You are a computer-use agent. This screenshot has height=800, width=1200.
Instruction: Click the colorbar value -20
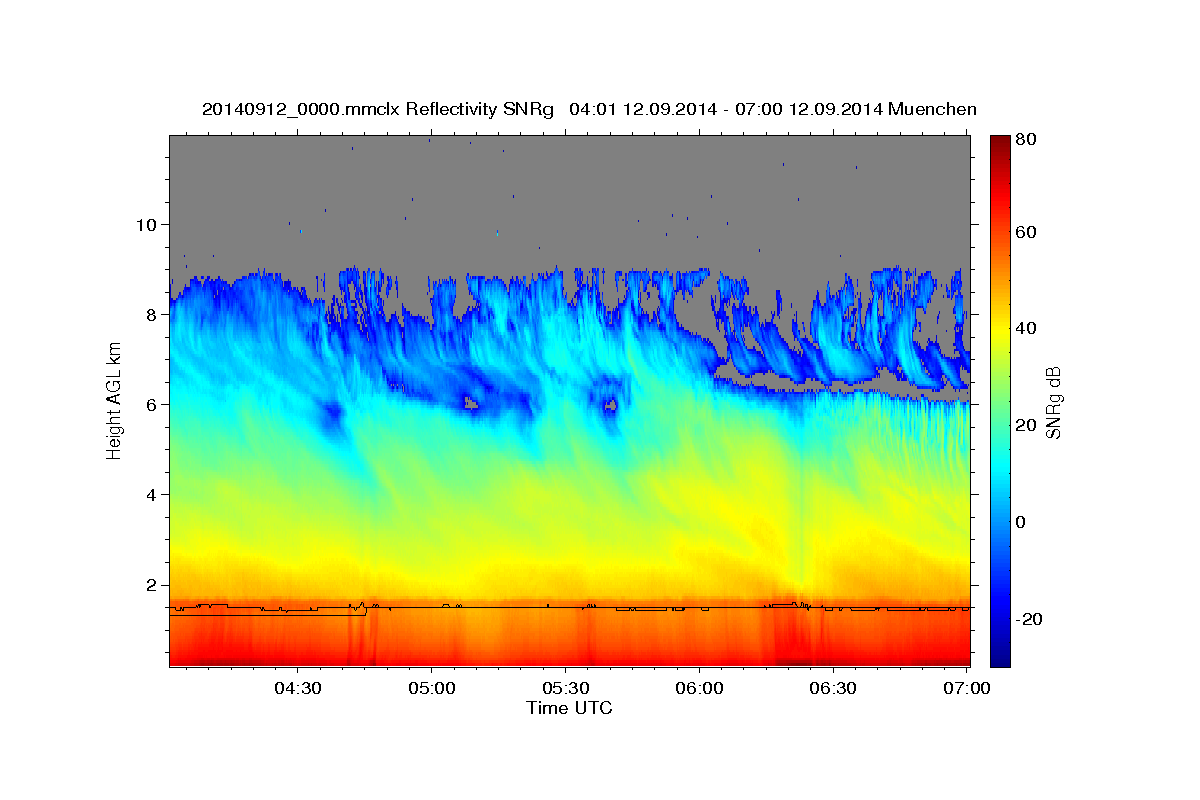click(1031, 619)
